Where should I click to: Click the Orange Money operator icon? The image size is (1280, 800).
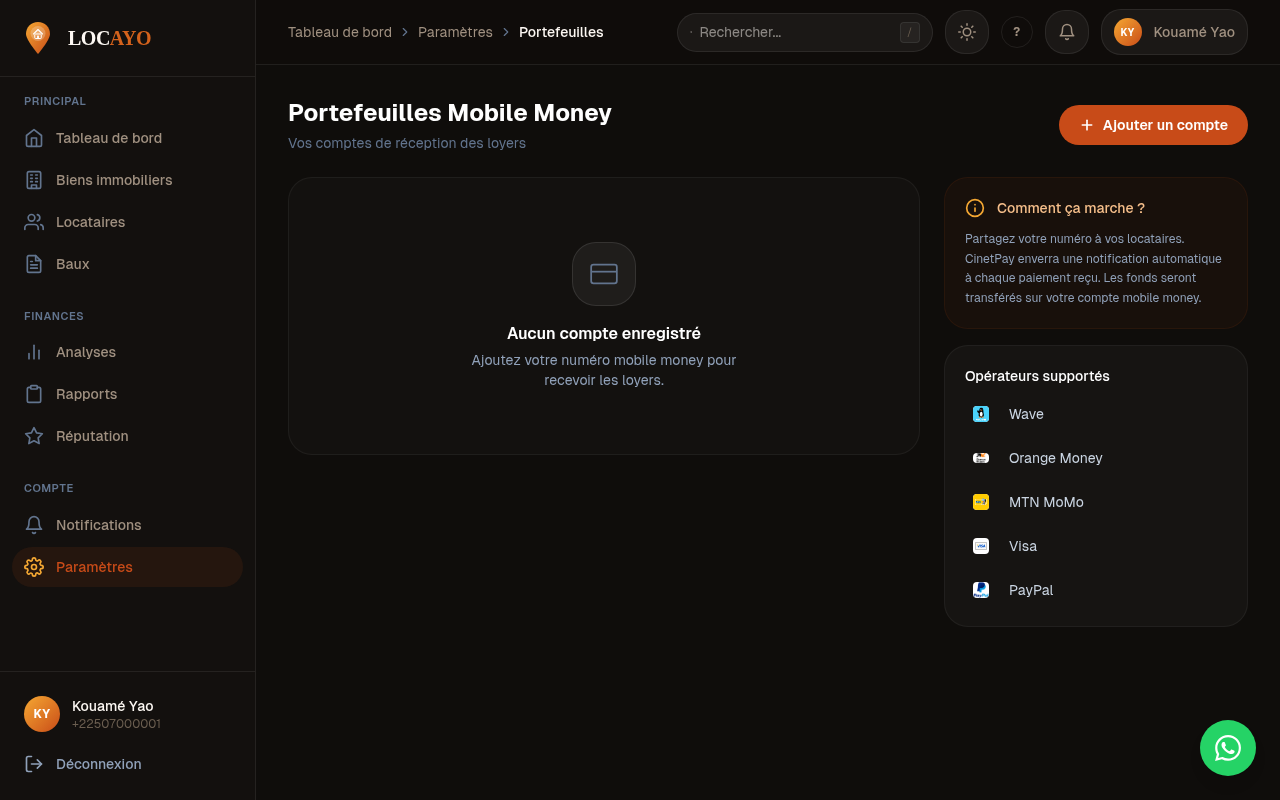(x=981, y=458)
